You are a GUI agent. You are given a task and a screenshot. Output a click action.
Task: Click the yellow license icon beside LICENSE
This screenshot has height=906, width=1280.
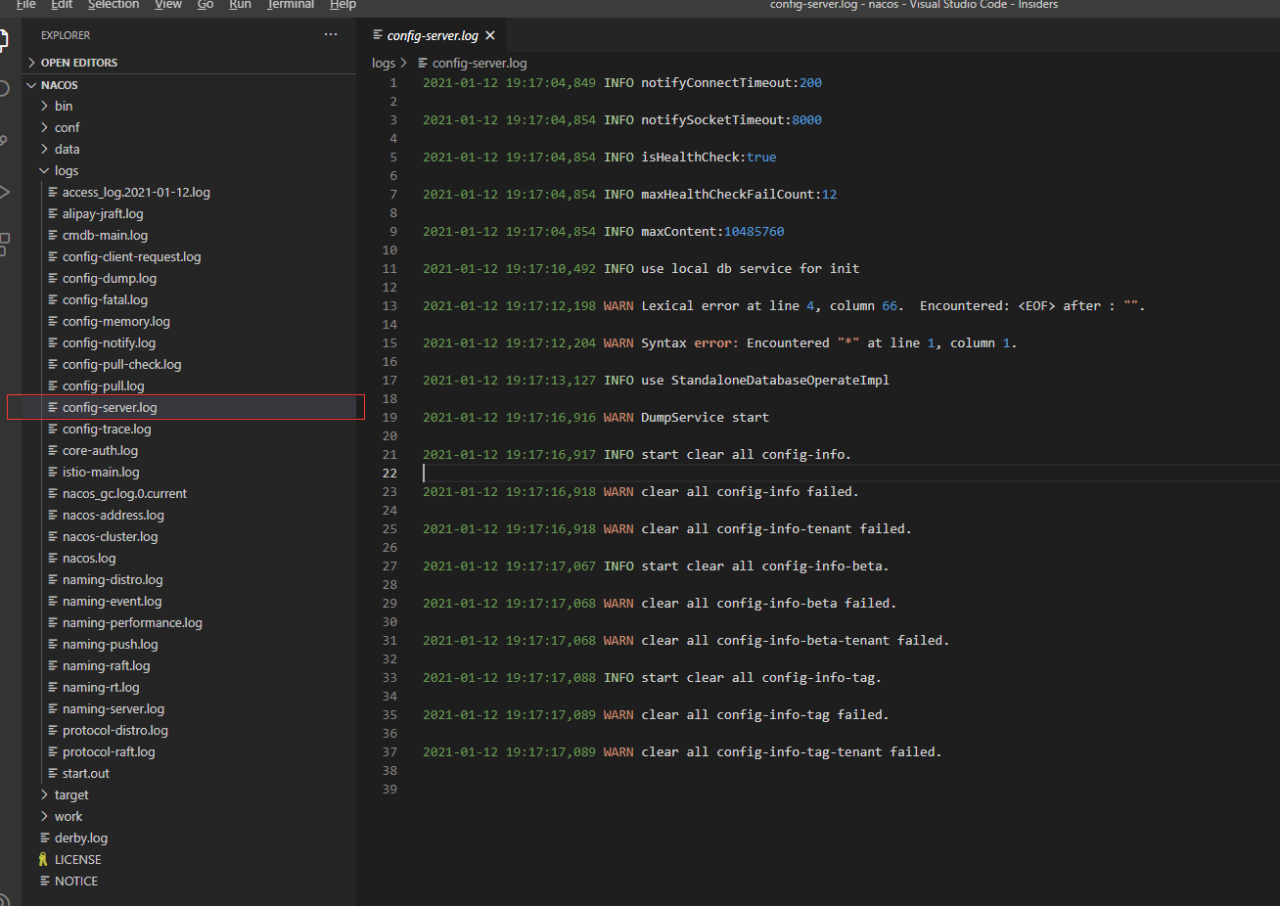pyautogui.click(x=43, y=859)
